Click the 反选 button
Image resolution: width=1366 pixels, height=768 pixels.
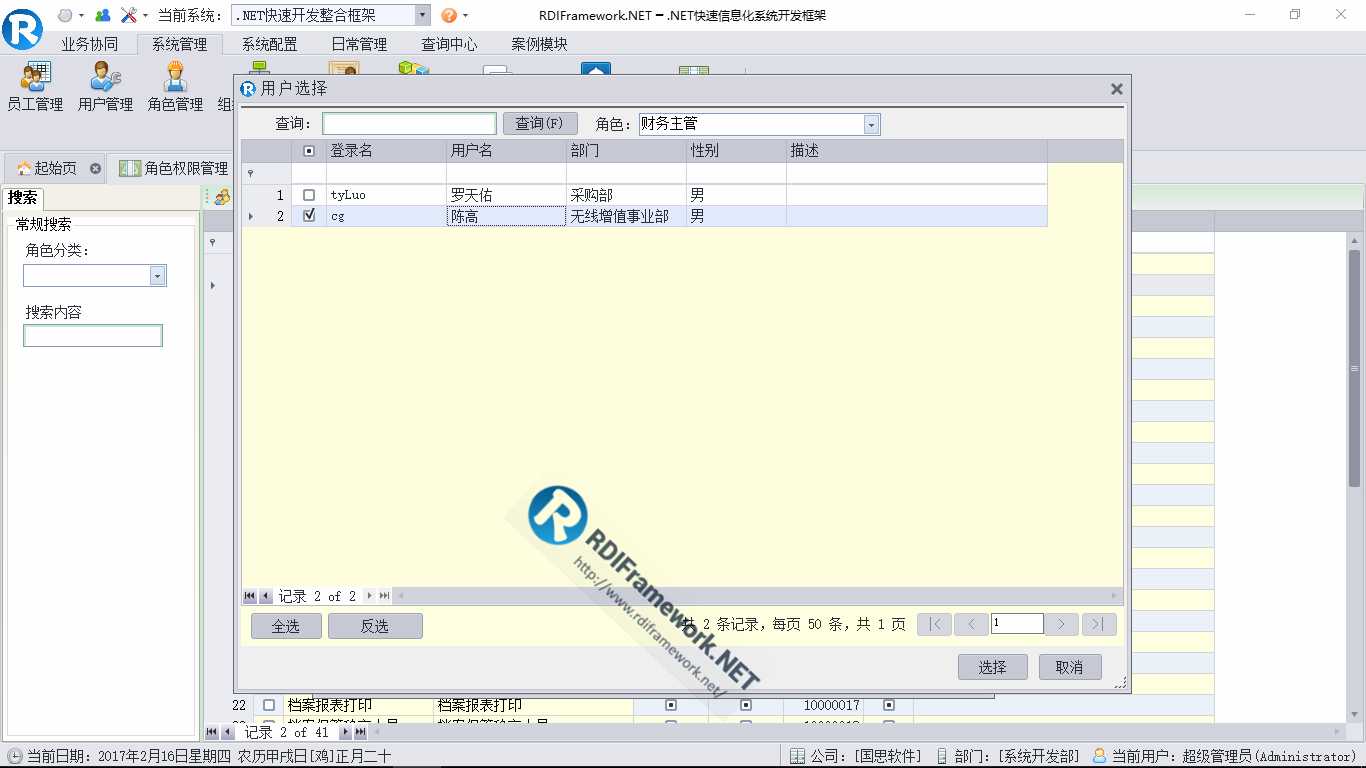coord(375,626)
